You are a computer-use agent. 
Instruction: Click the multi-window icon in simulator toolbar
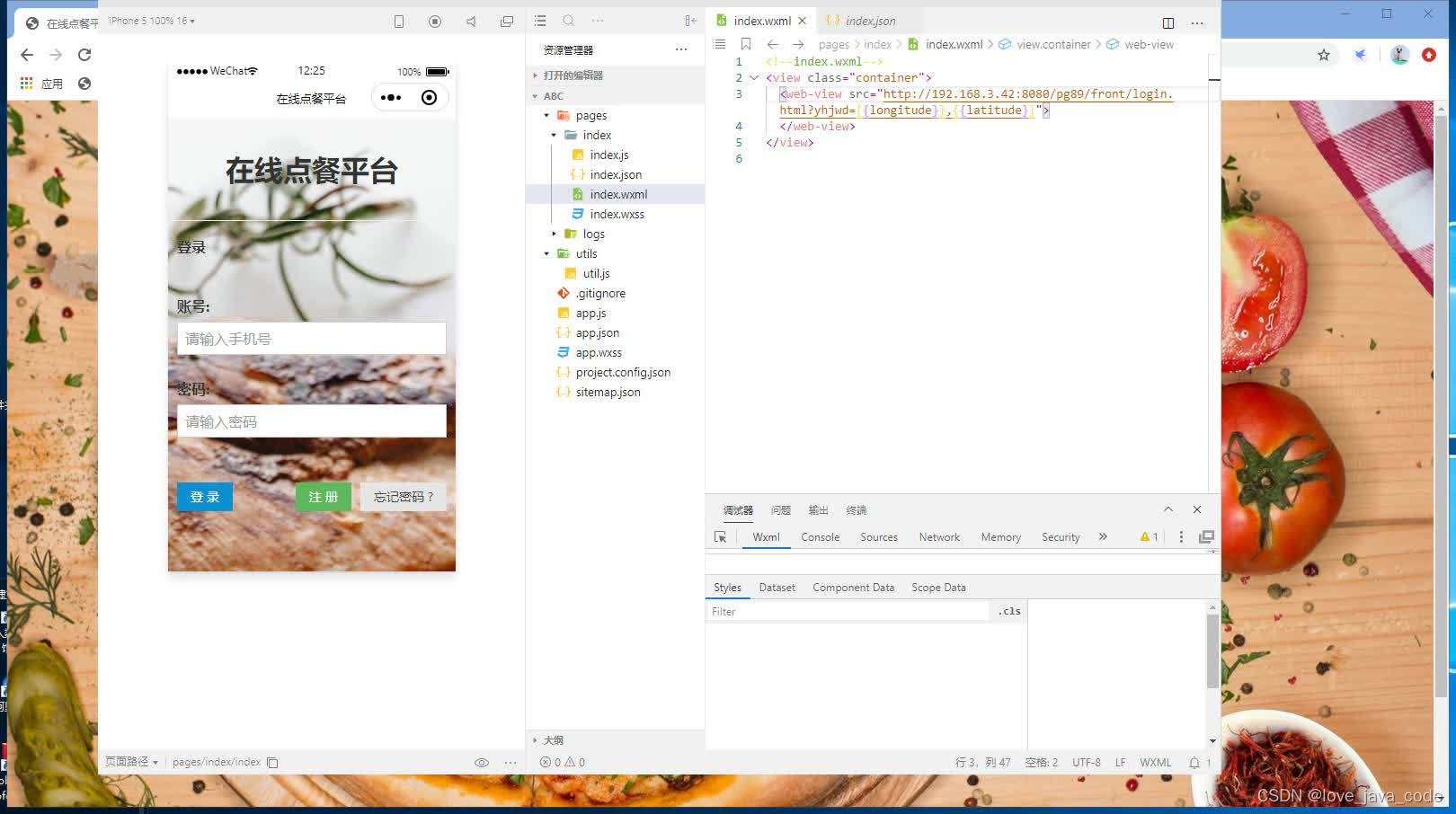tap(506, 21)
